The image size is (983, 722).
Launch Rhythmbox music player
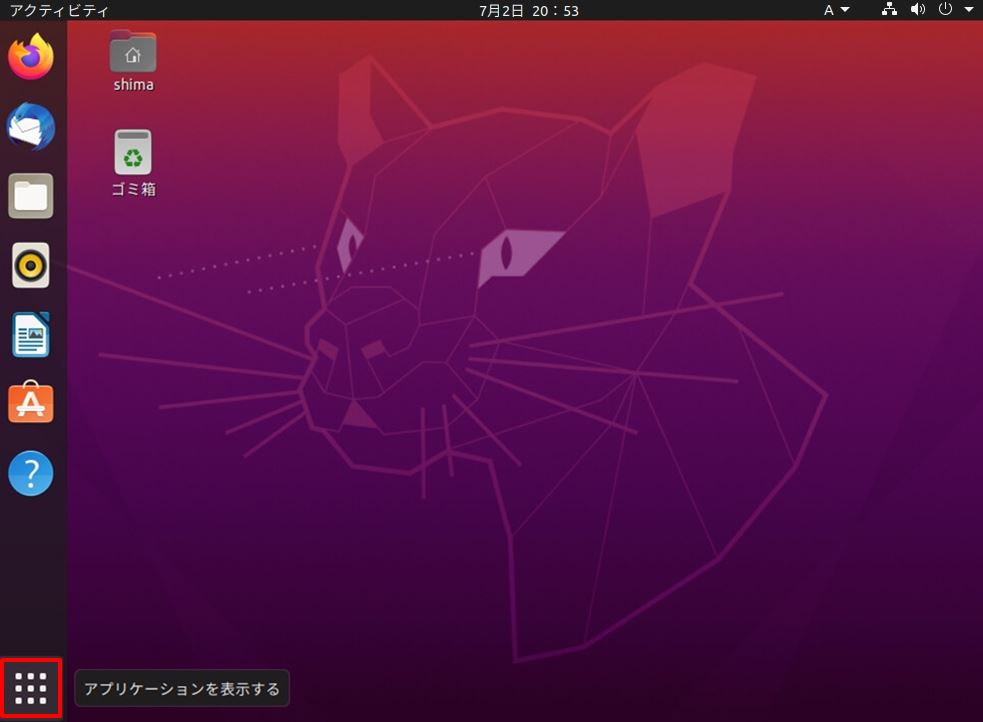[31, 265]
